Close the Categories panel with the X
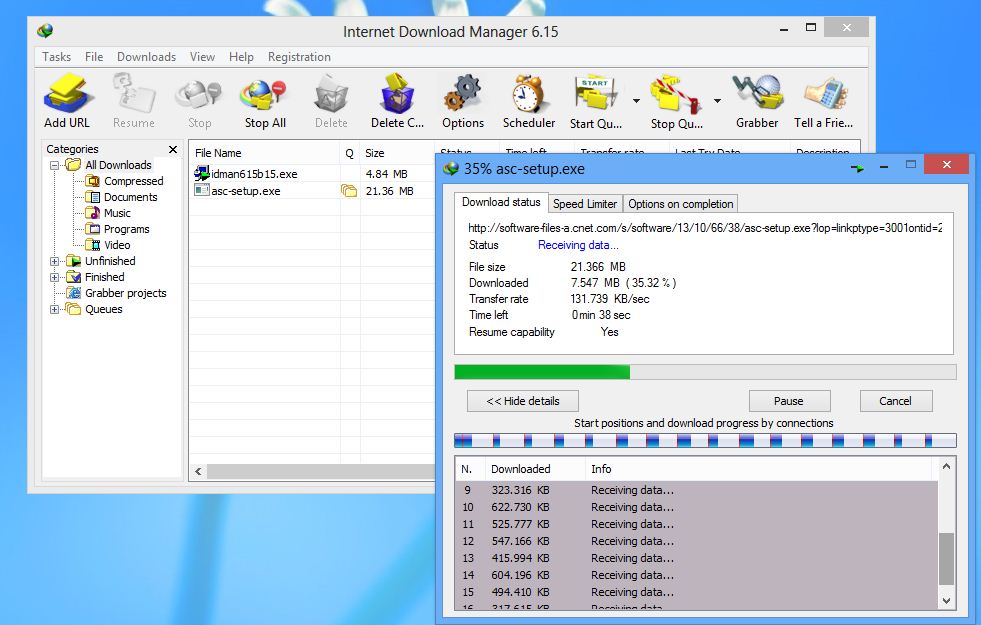This screenshot has height=625, width=981. coord(173,149)
